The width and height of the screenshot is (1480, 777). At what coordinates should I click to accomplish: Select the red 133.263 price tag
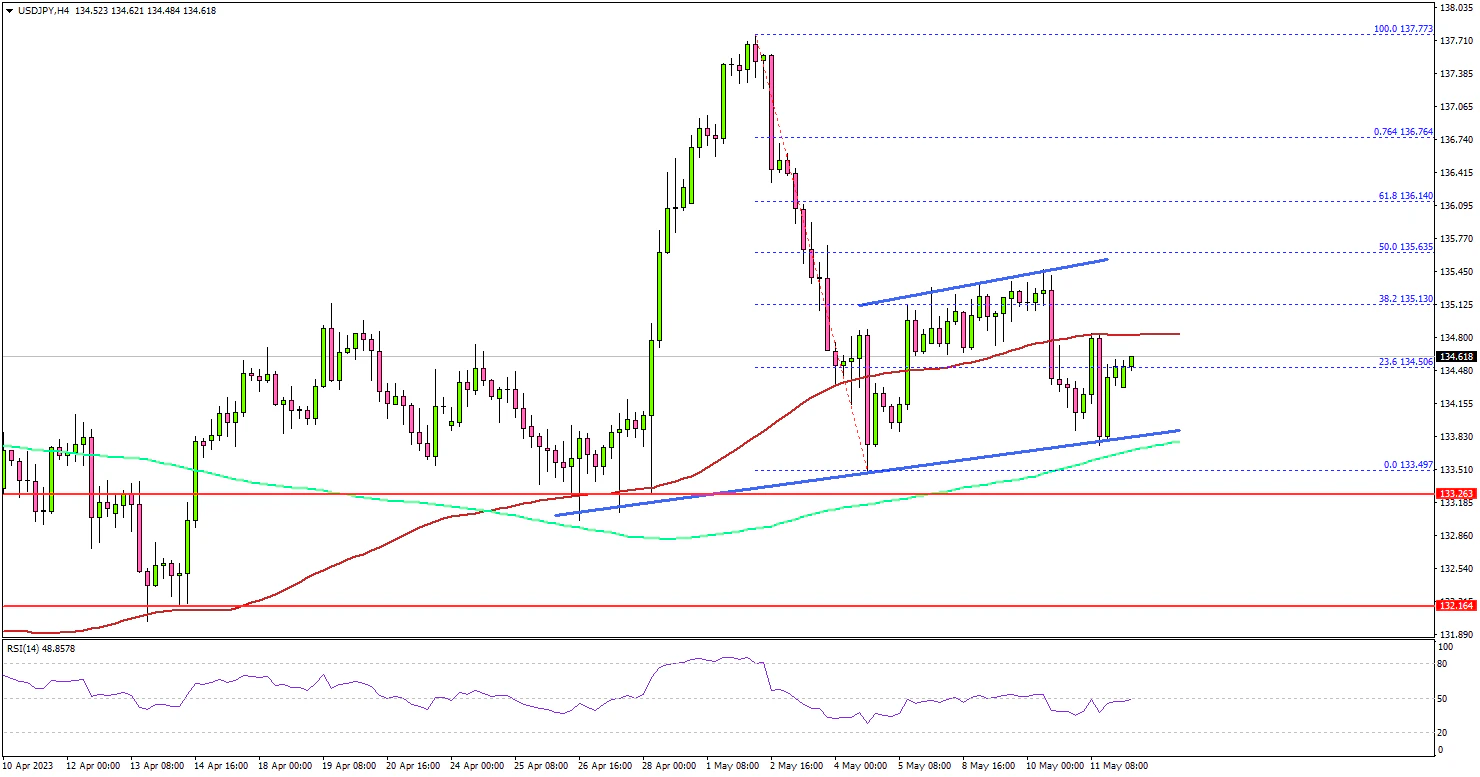pyautogui.click(x=1455, y=494)
